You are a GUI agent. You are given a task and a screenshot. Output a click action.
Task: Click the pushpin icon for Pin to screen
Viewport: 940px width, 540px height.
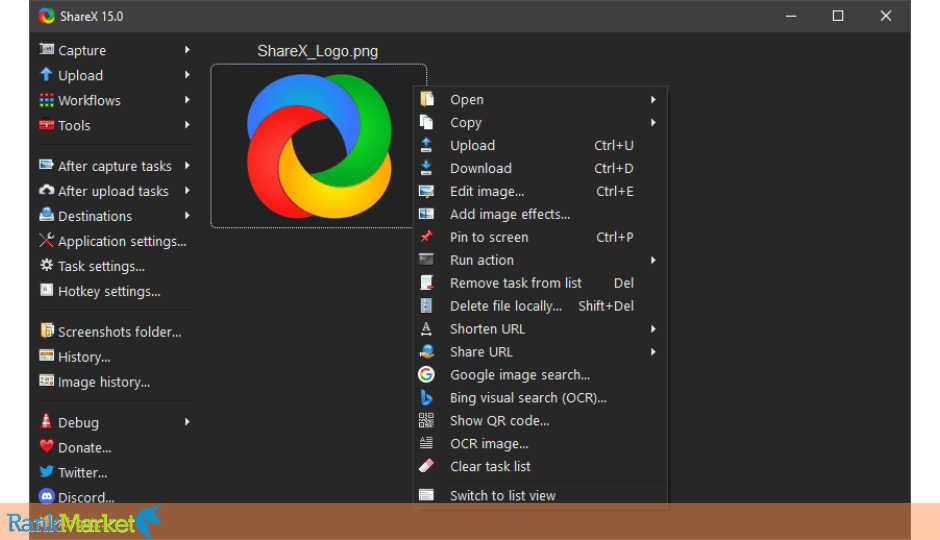426,236
